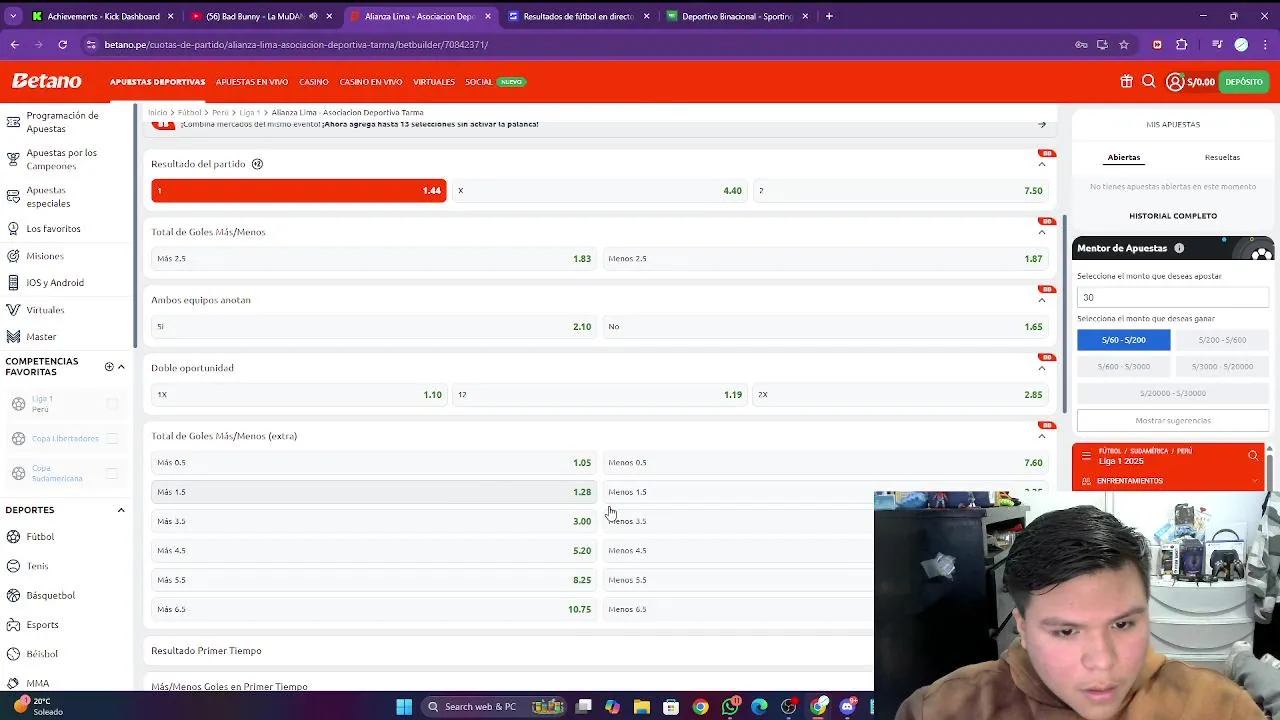1280x720 pixels.
Task: Collapse the Doble oportunidad market
Action: click(x=1042, y=368)
